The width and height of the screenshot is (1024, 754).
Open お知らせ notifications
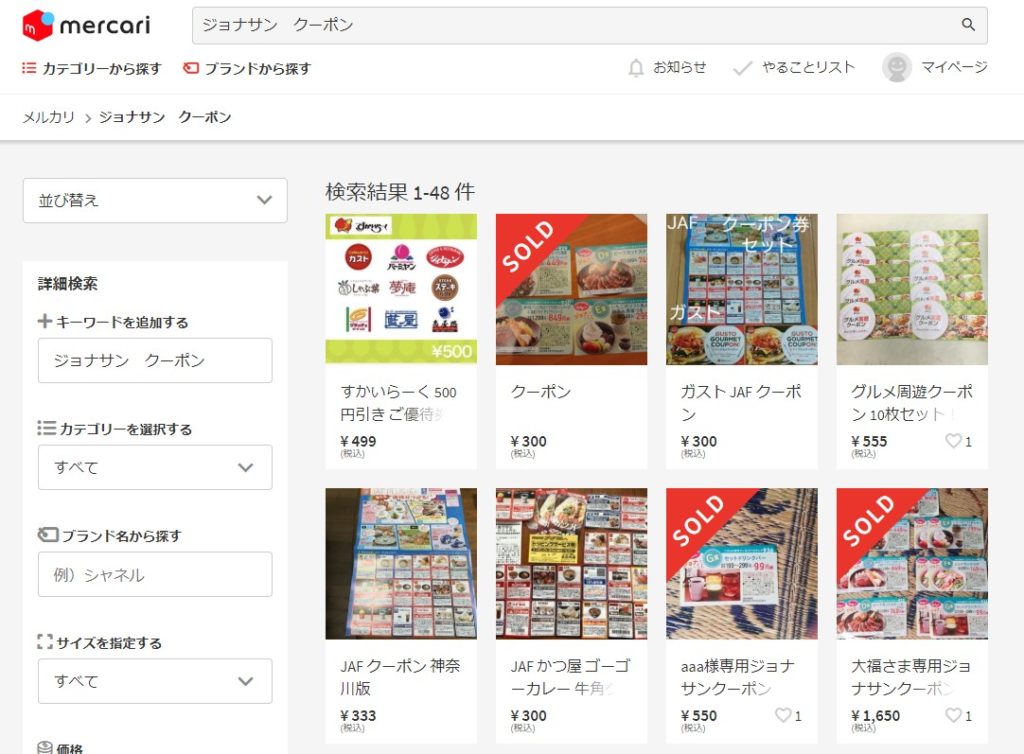(x=679, y=67)
